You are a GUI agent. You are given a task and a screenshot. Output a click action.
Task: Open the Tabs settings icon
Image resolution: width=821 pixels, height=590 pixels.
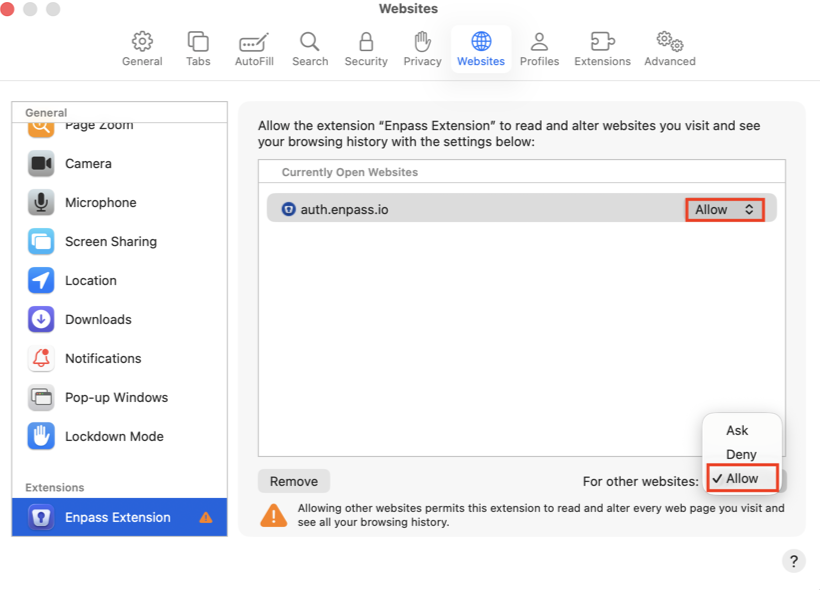[198, 41]
